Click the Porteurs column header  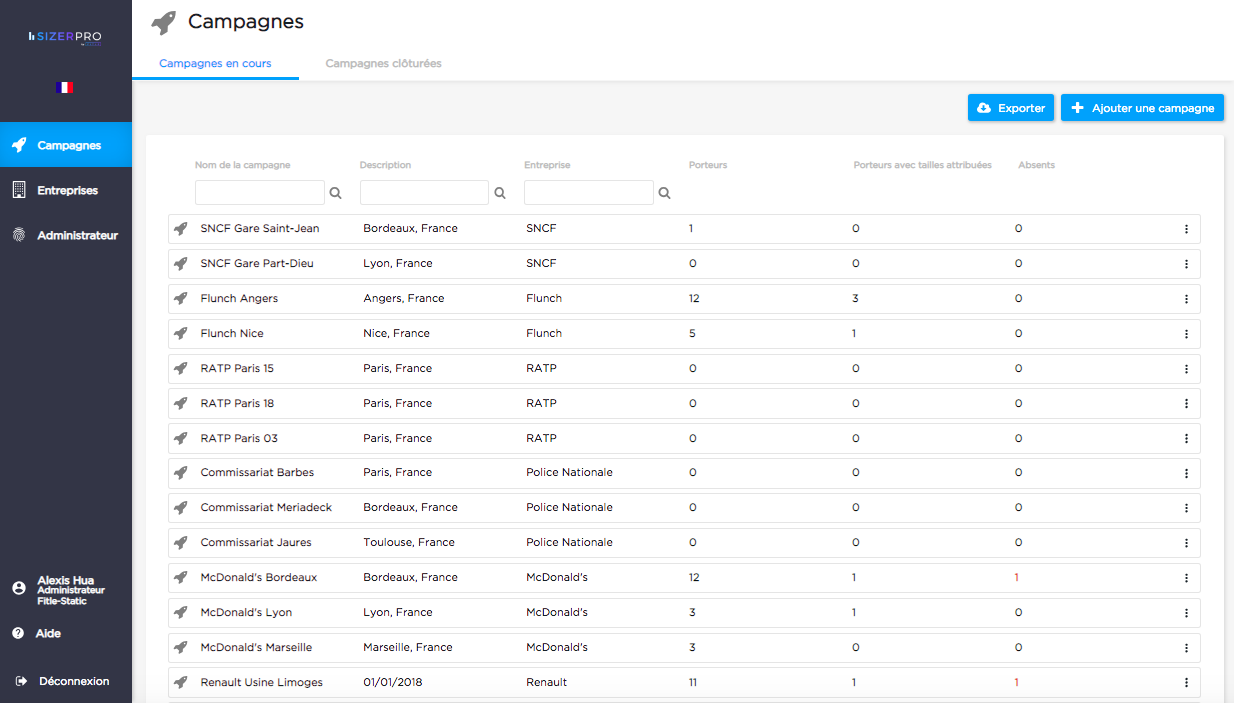(x=708, y=165)
